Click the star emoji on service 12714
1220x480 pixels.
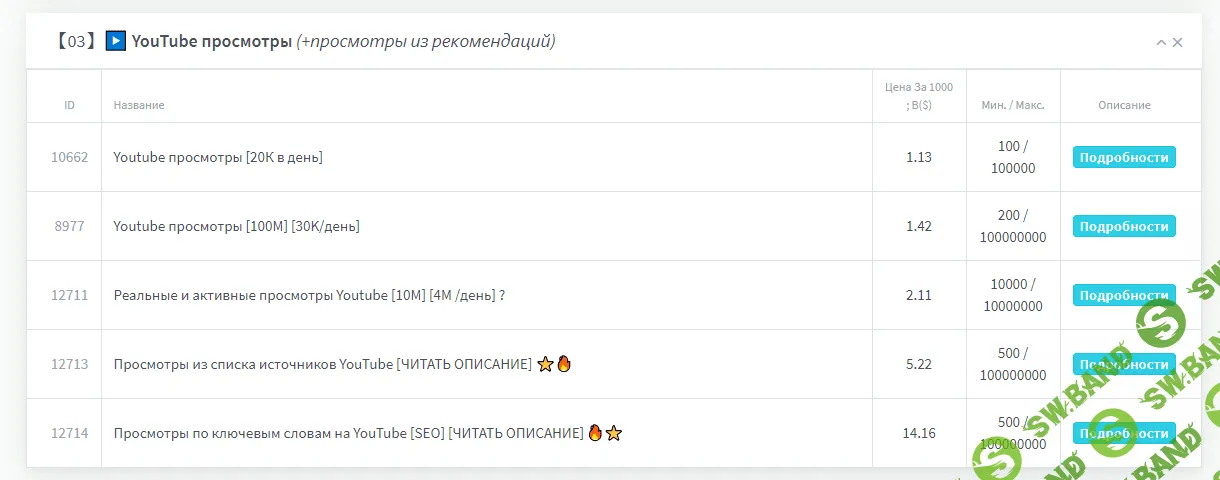[x=614, y=433]
